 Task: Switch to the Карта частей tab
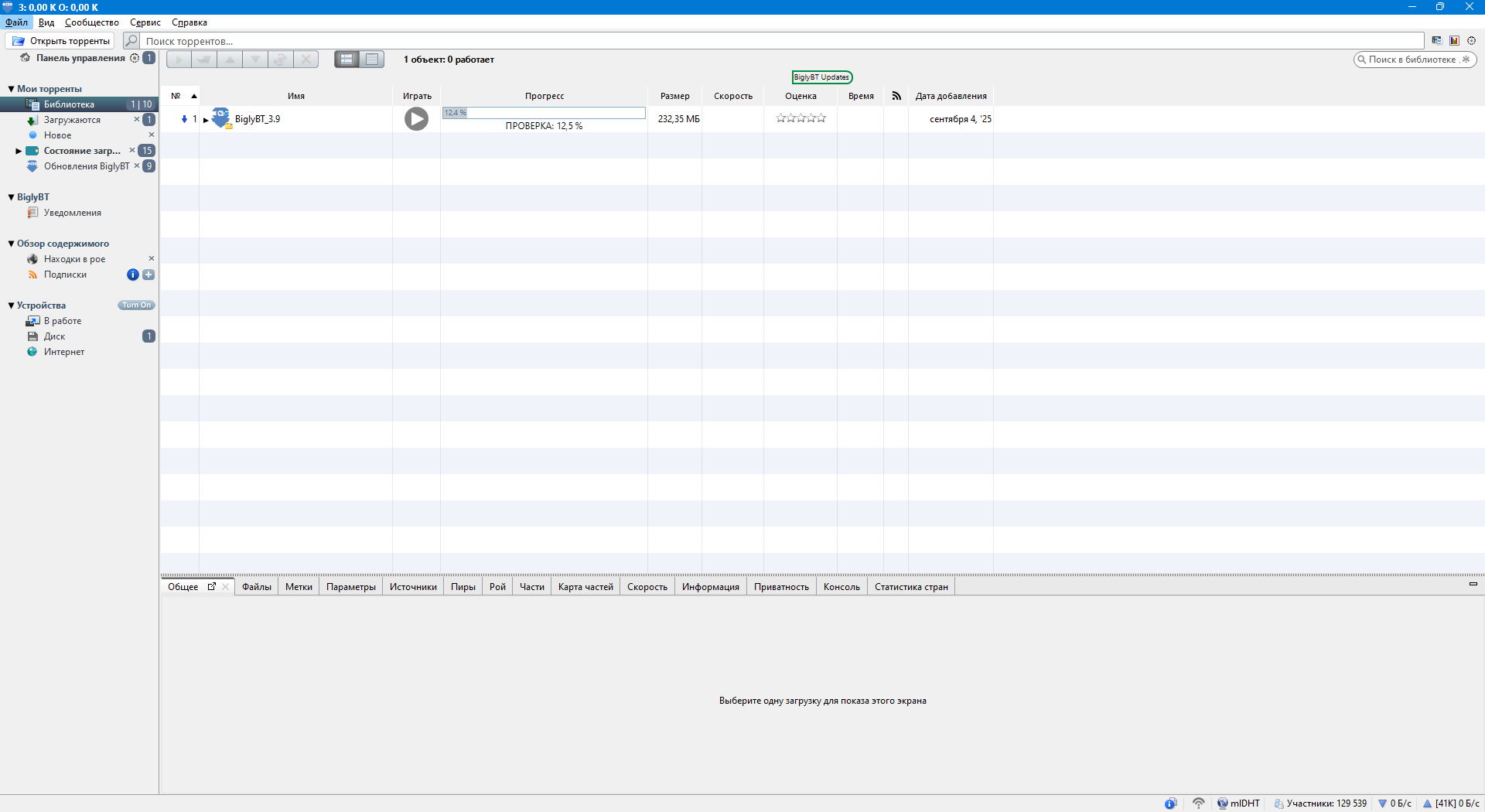(x=585, y=587)
